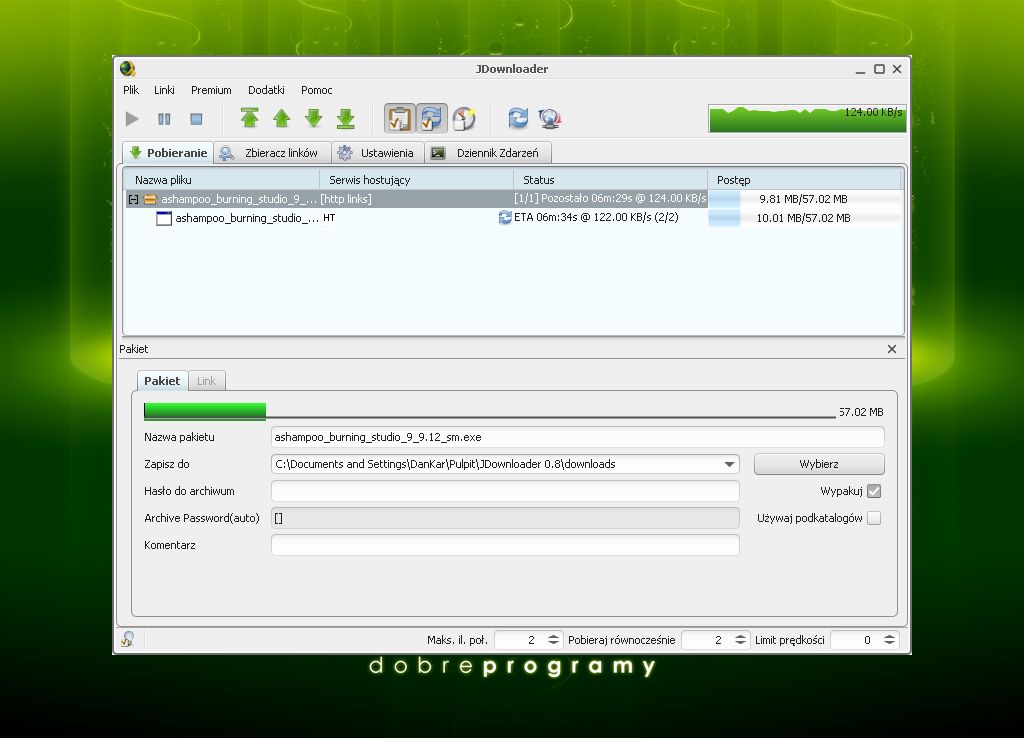
Task: Click the Limit prędkości value field
Action: 856,640
